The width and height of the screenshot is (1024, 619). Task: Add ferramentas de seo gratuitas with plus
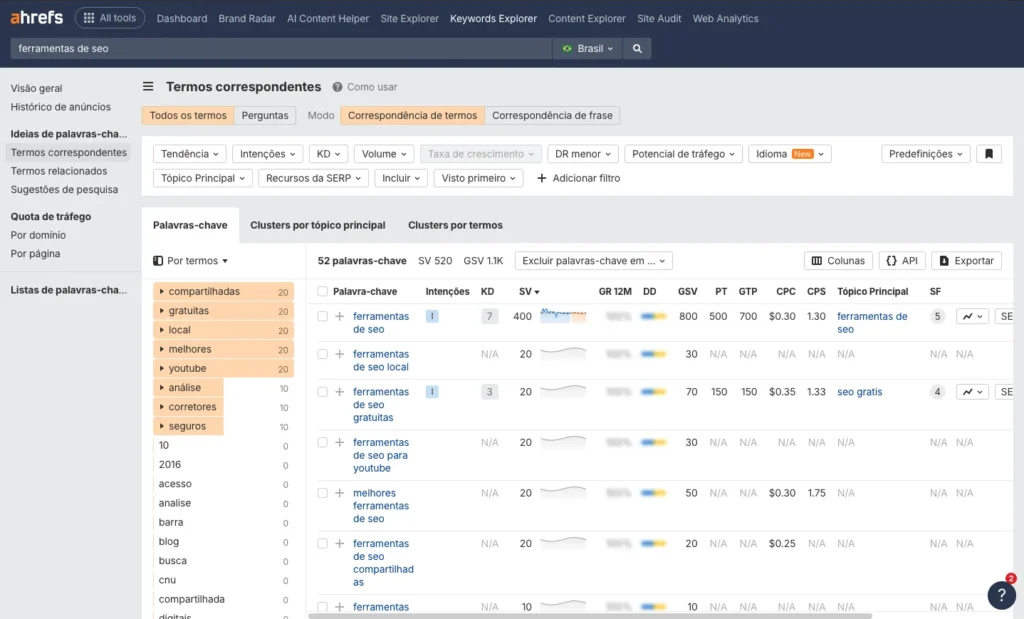(x=340, y=392)
